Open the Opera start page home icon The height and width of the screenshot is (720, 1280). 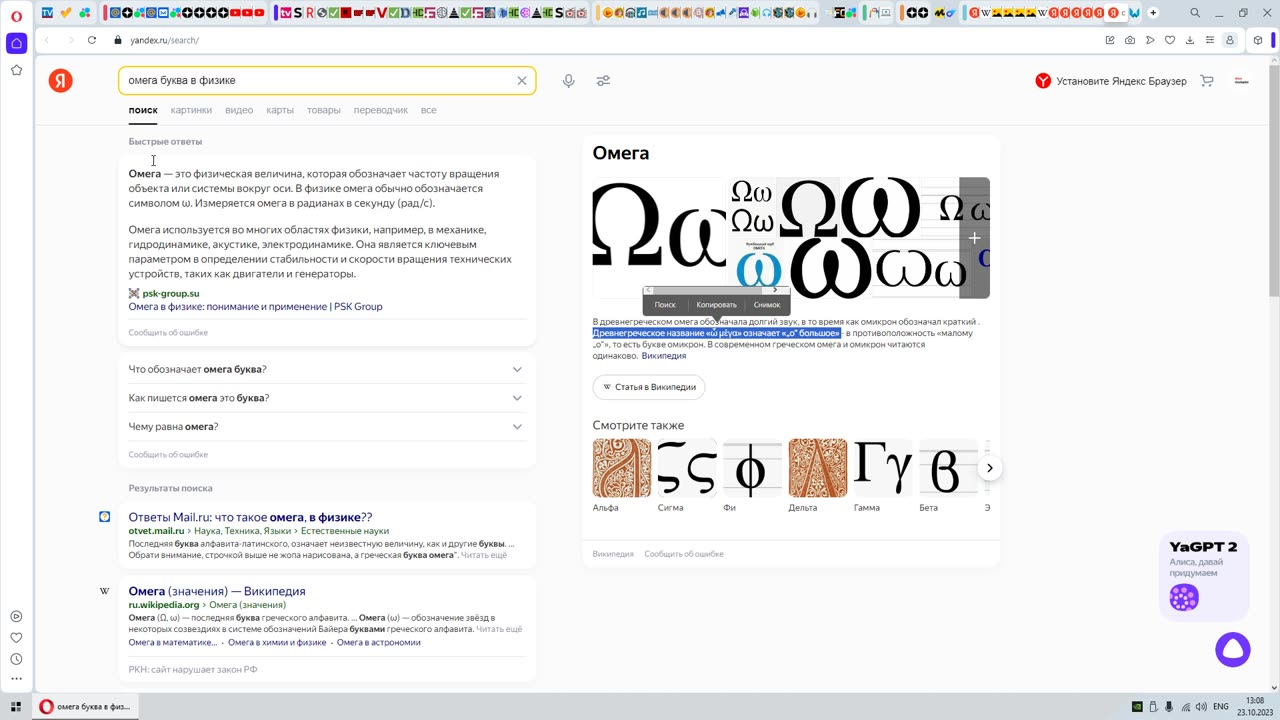pos(16,43)
